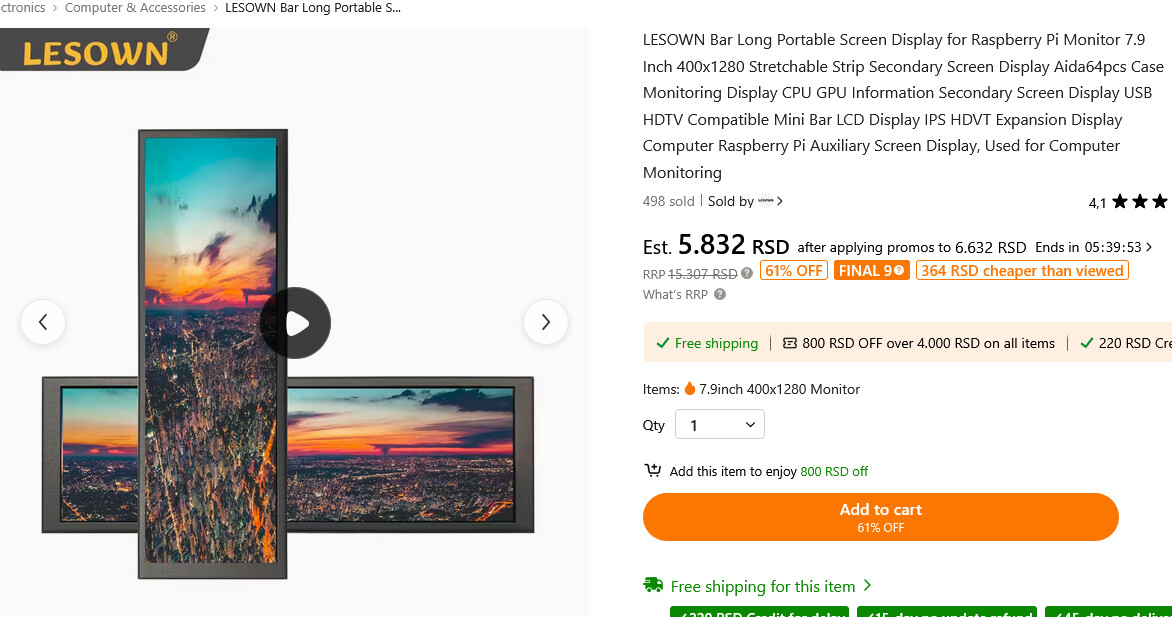
Task: Go to previous product image
Action: (43, 322)
